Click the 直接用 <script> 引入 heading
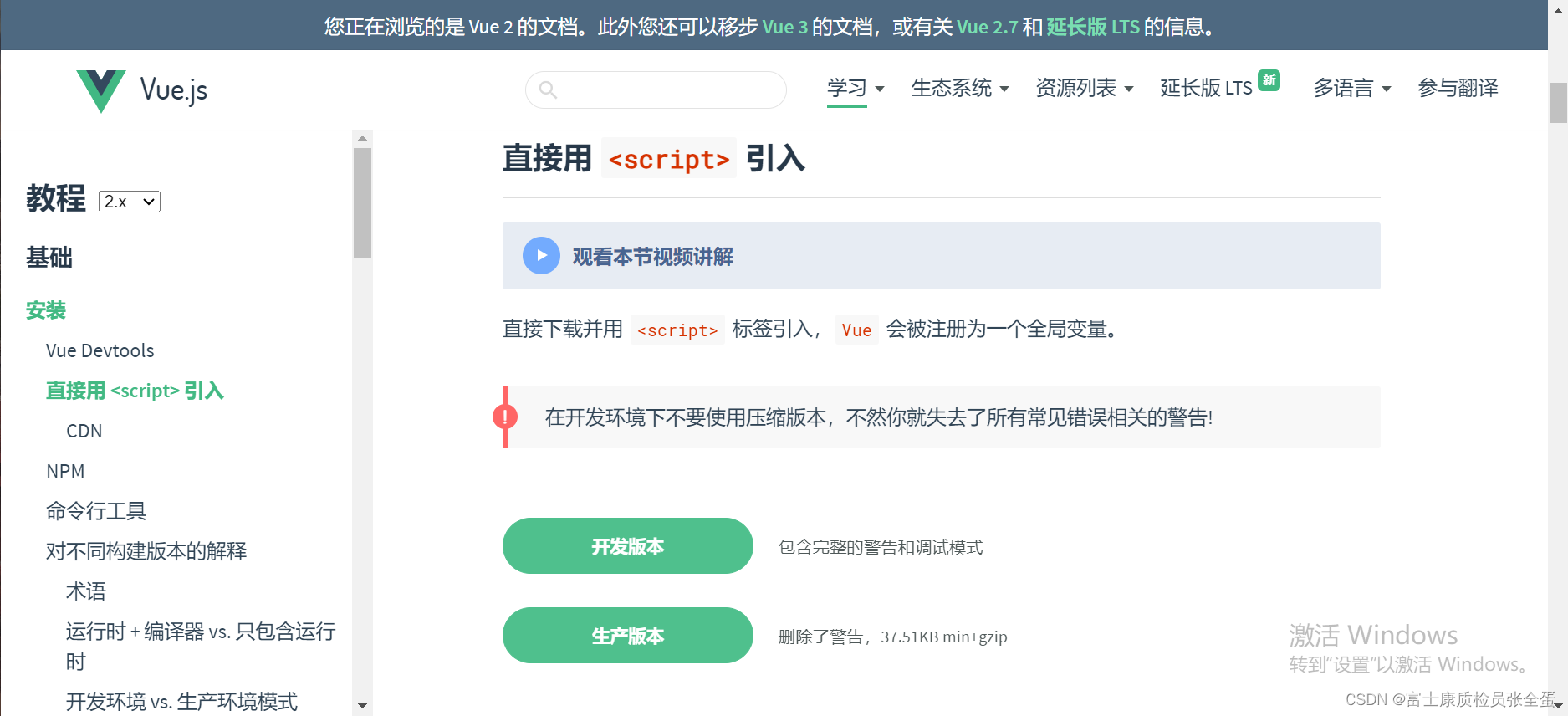 click(654, 158)
